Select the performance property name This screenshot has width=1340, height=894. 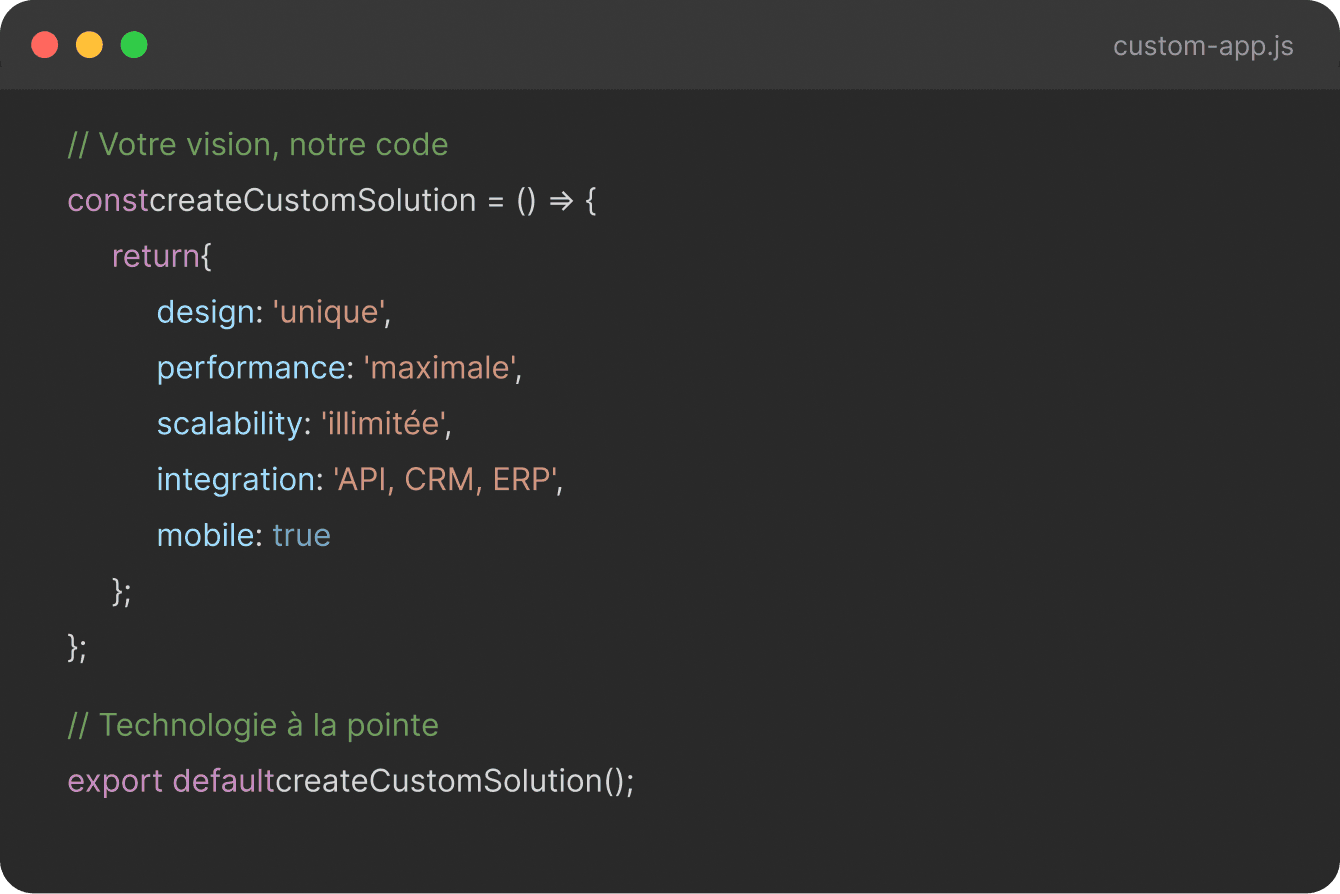(x=251, y=368)
